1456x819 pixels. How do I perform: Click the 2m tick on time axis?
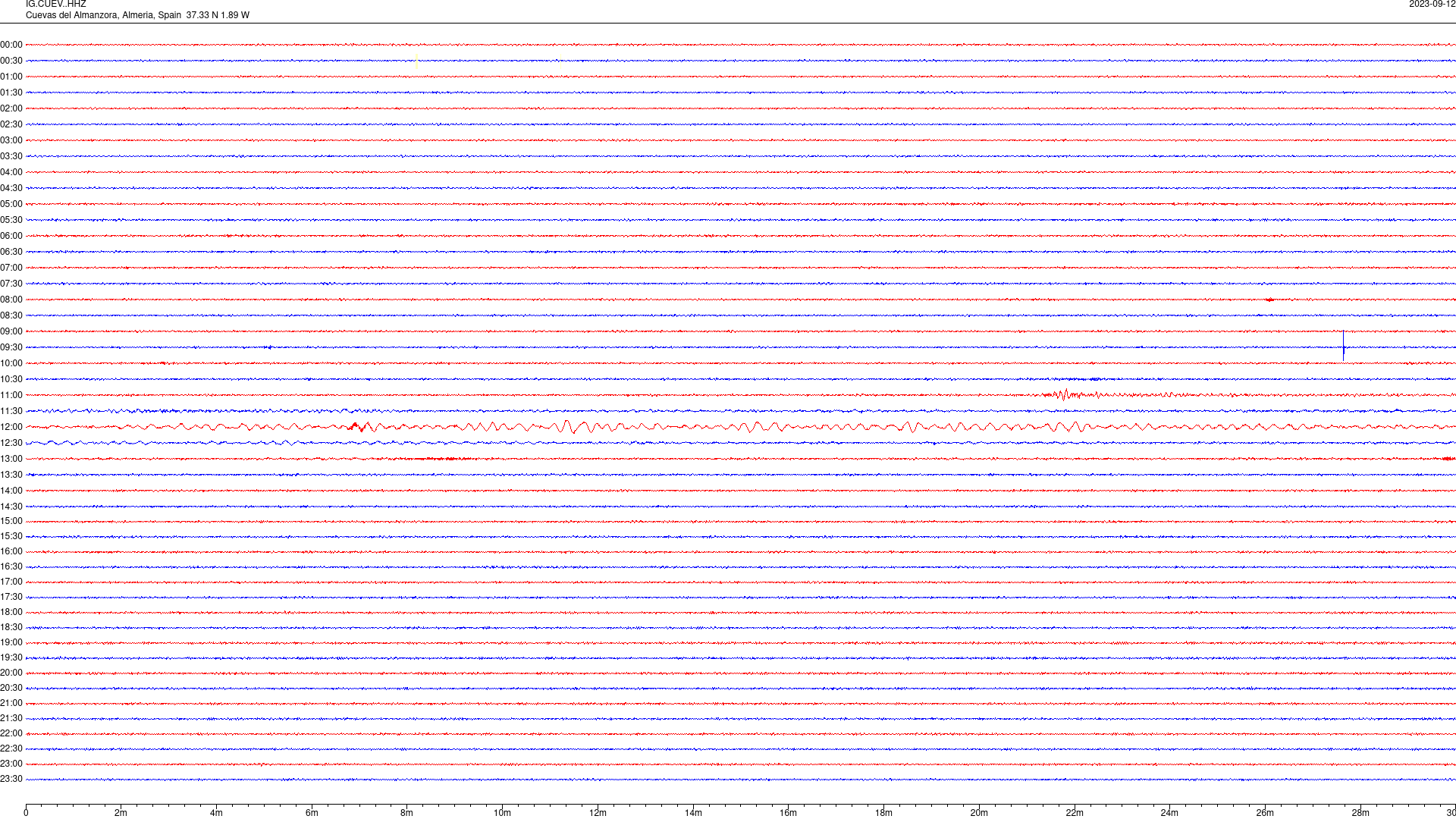[x=121, y=812]
